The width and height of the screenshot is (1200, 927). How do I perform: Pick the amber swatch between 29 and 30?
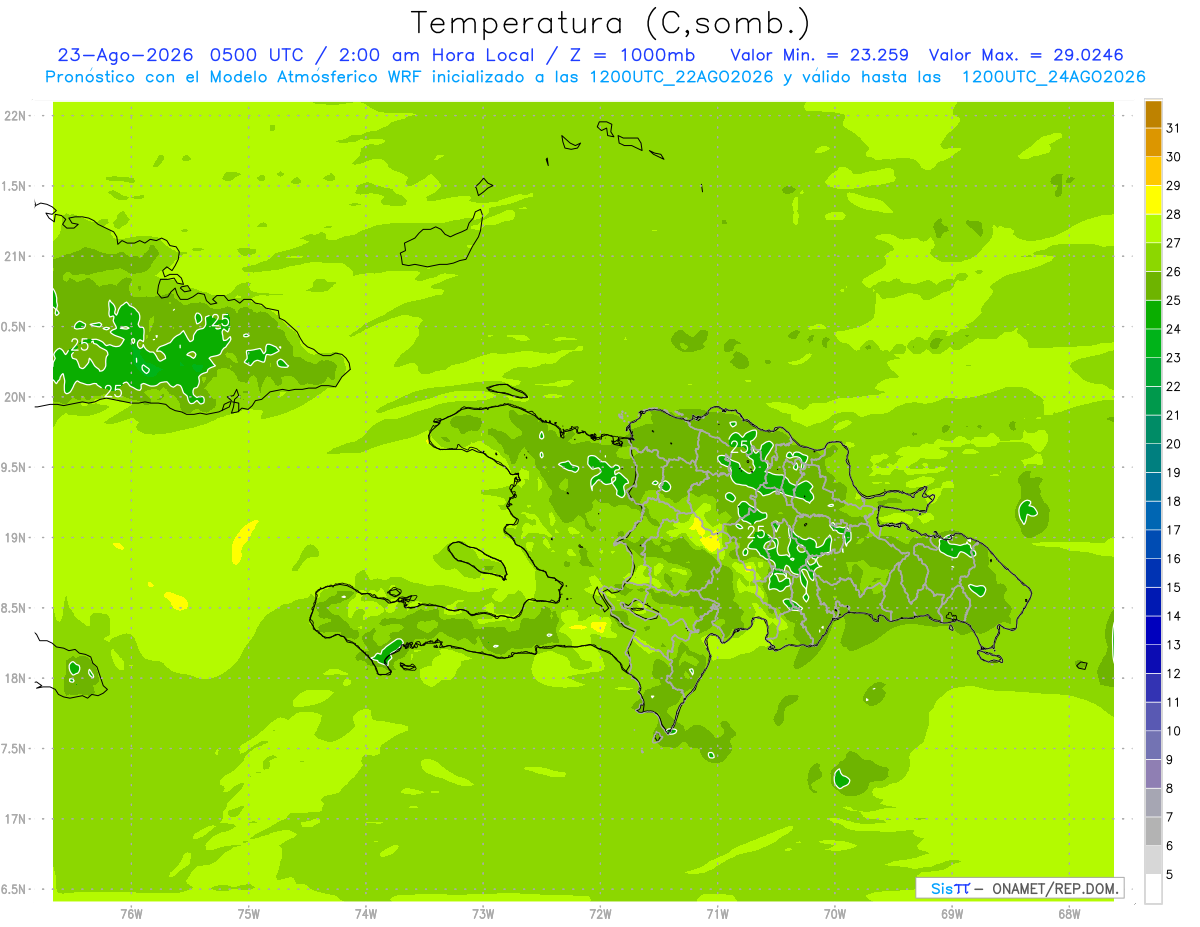pyautogui.click(x=1153, y=172)
